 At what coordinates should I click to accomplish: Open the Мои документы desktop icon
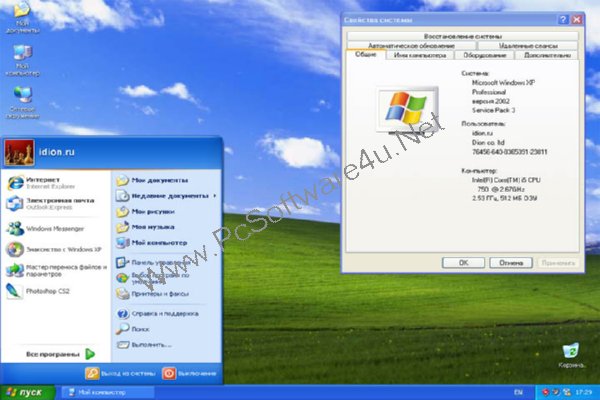pos(22,17)
